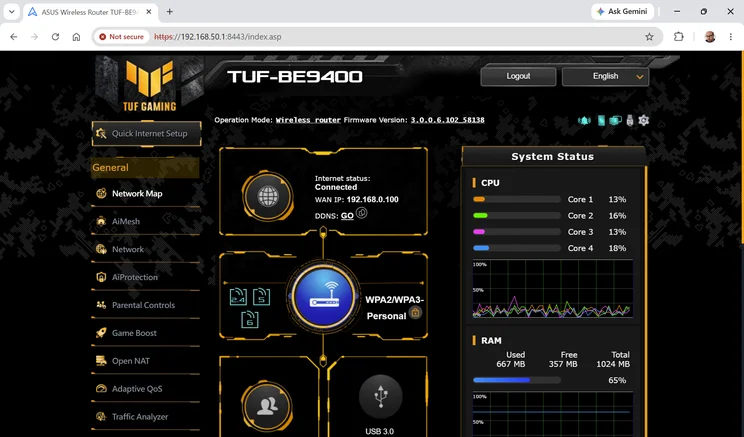
Task: Click the DDNS copy icon
Action: (362, 213)
